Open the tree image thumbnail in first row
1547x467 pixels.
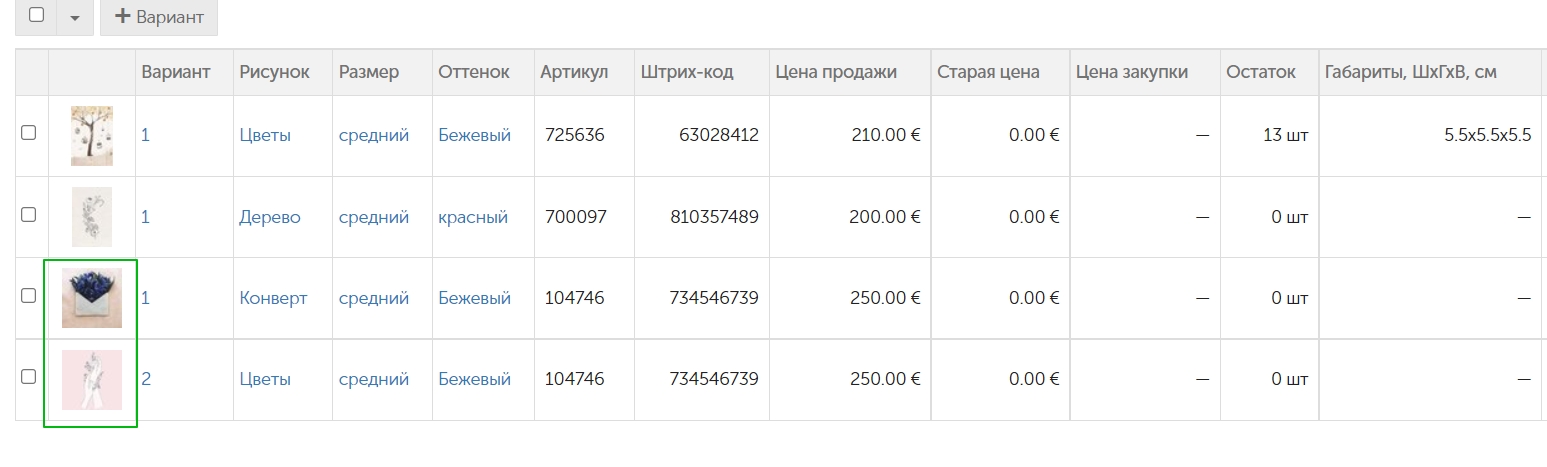point(92,136)
